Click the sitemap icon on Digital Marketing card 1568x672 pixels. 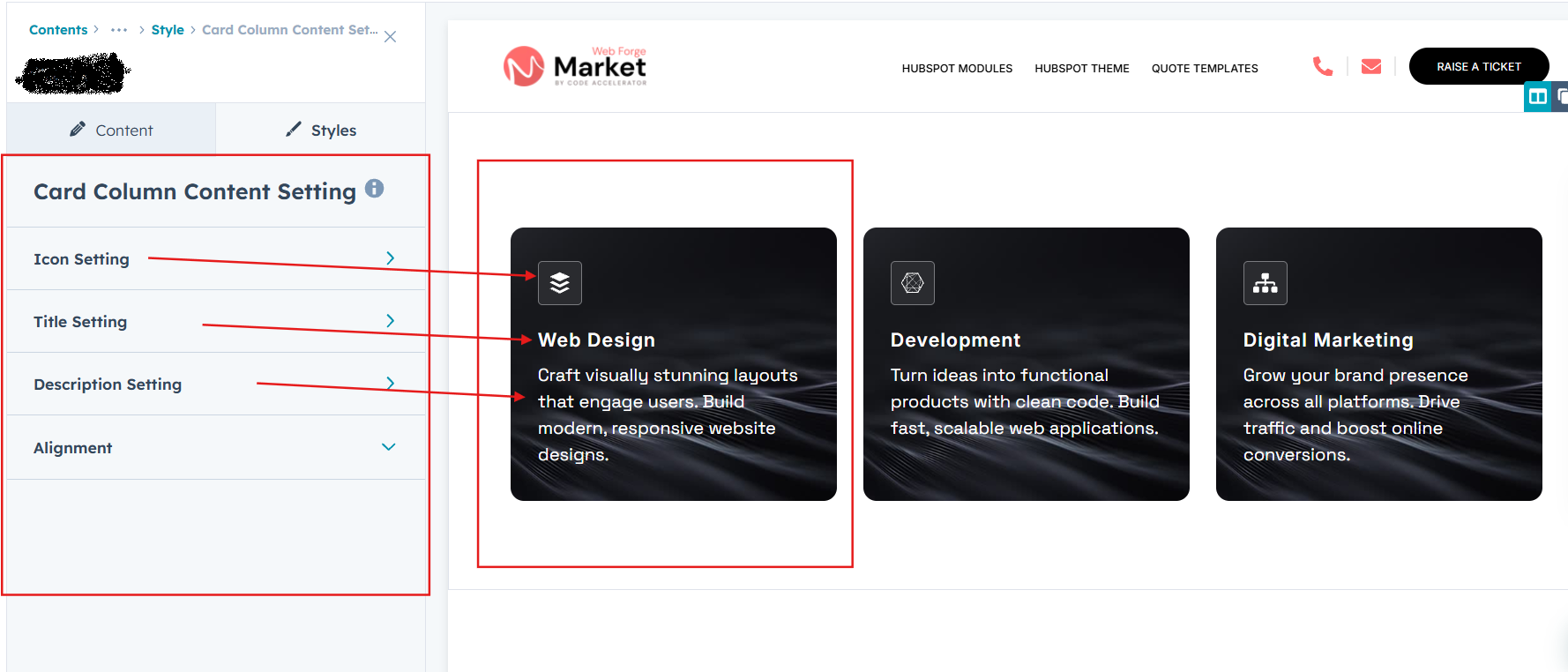[x=1265, y=283]
